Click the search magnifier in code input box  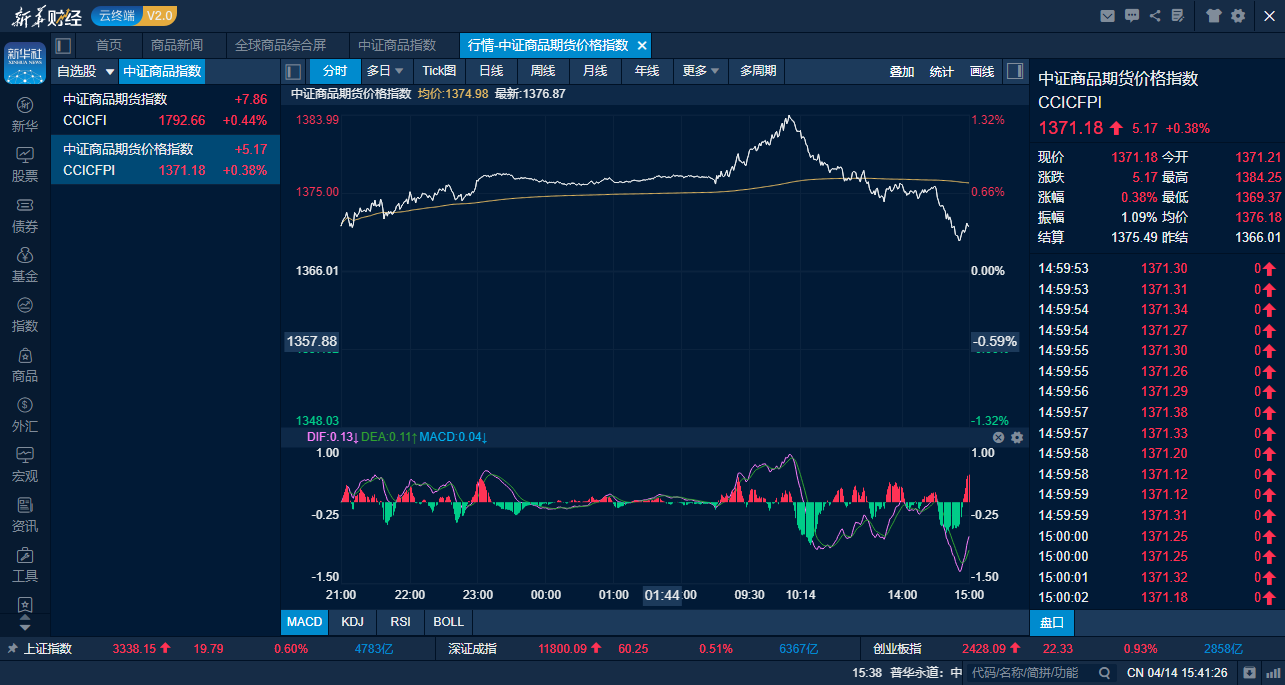tap(1105, 673)
